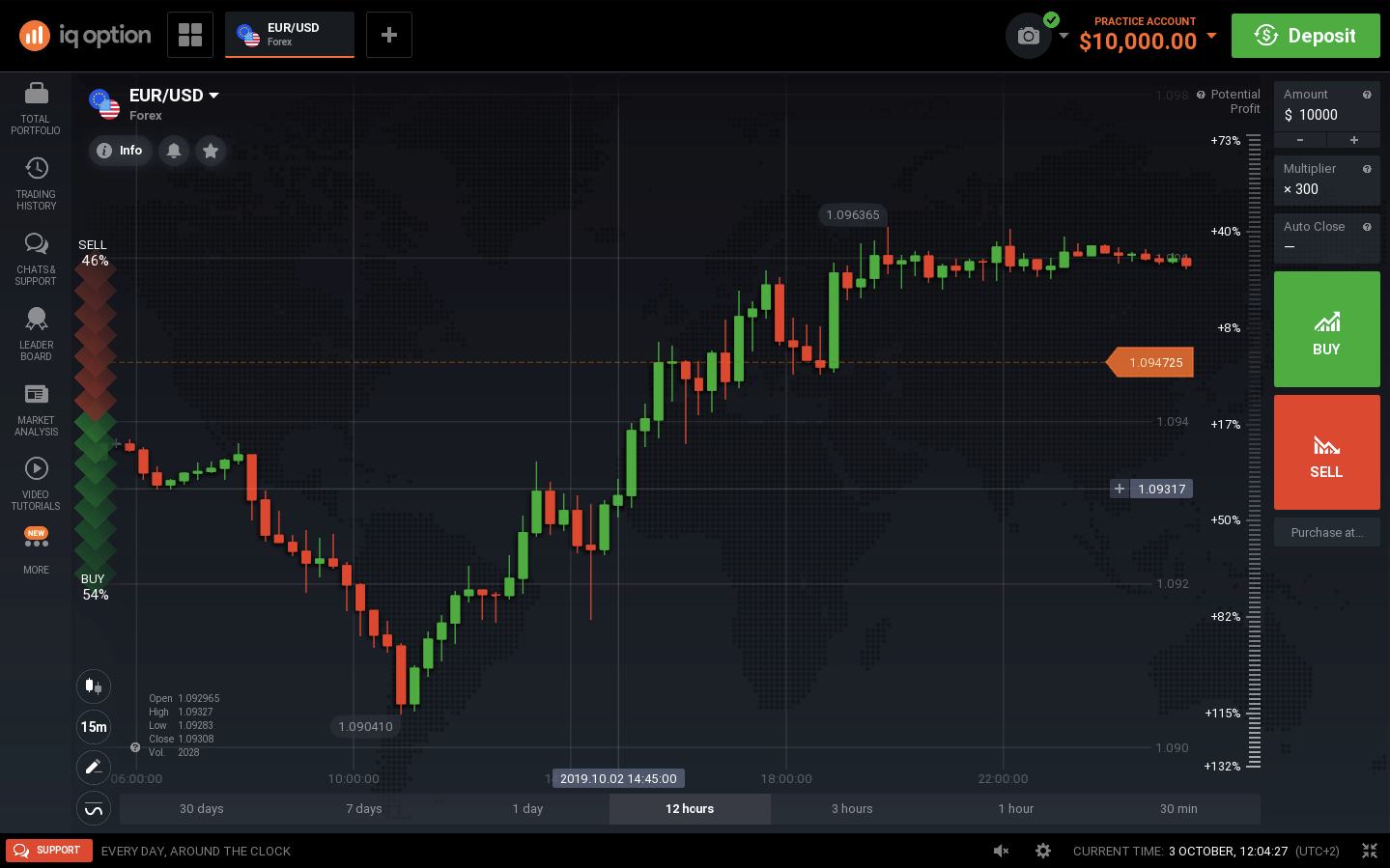
Task: Change chart type candlestick icon
Action: click(94, 686)
